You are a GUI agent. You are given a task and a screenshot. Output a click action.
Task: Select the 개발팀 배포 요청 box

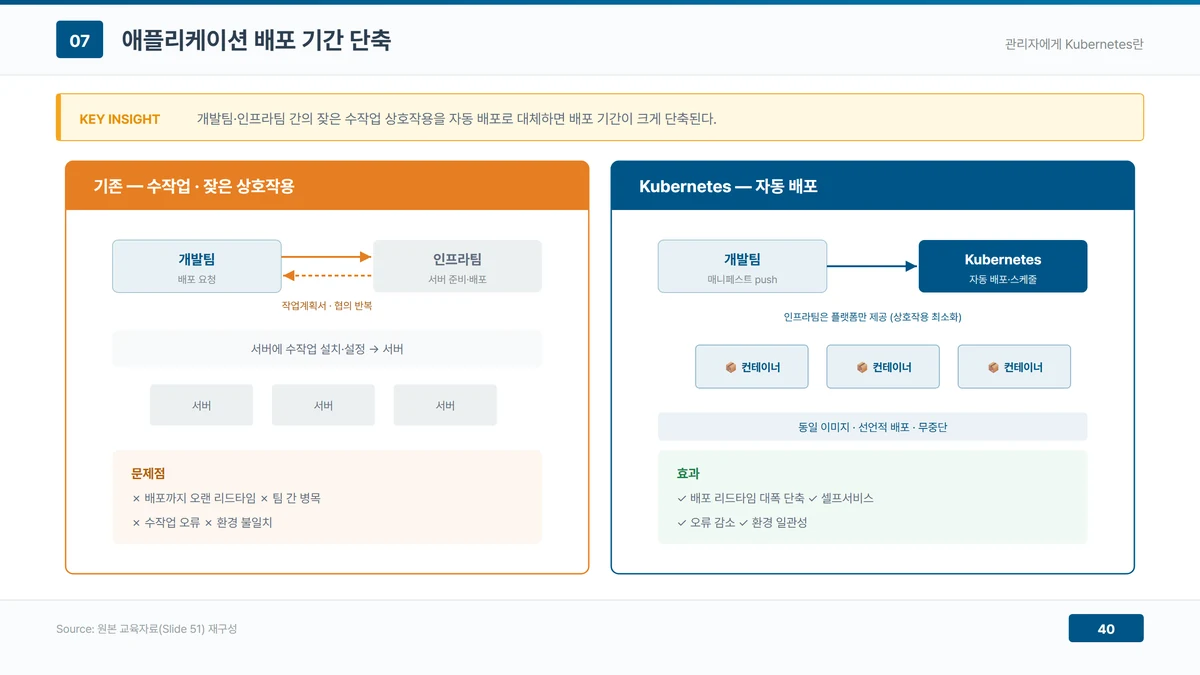(x=197, y=266)
